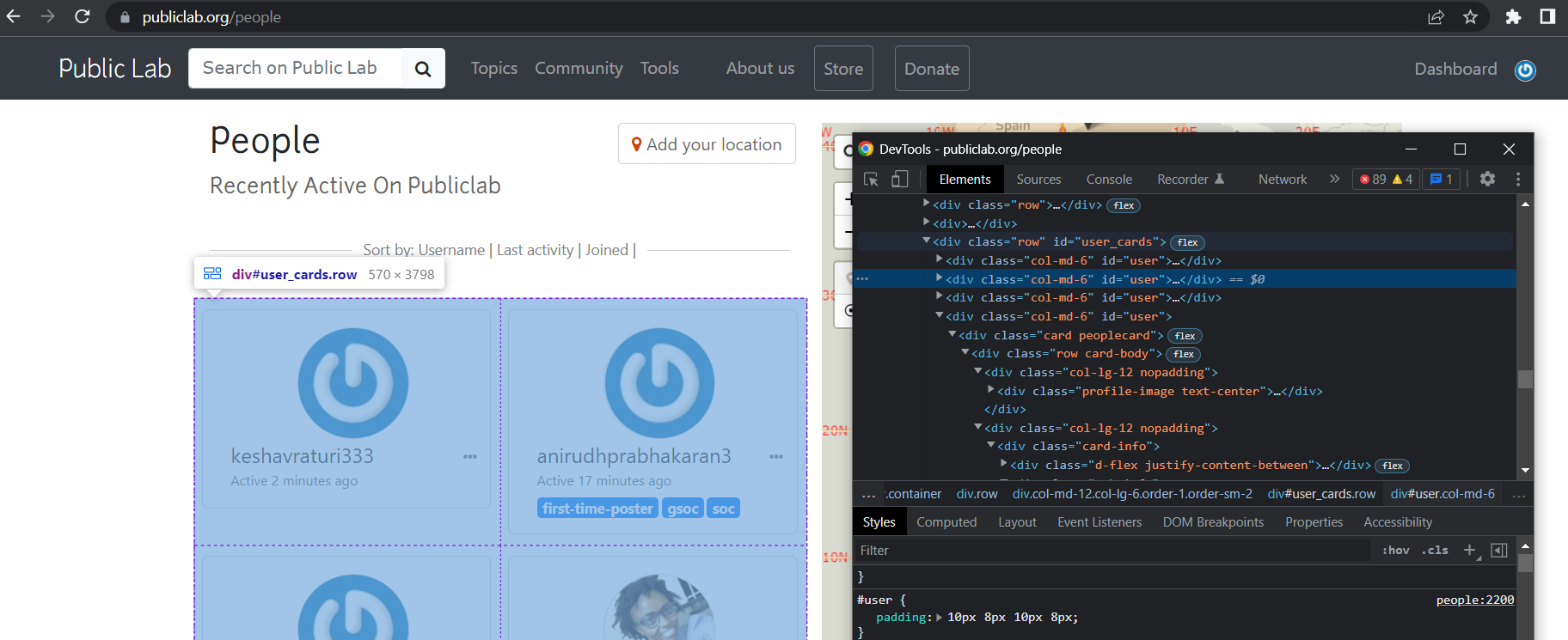Open options dots for anirudhprabhakaran3 card
This screenshot has width=1568, height=640.
click(x=776, y=456)
